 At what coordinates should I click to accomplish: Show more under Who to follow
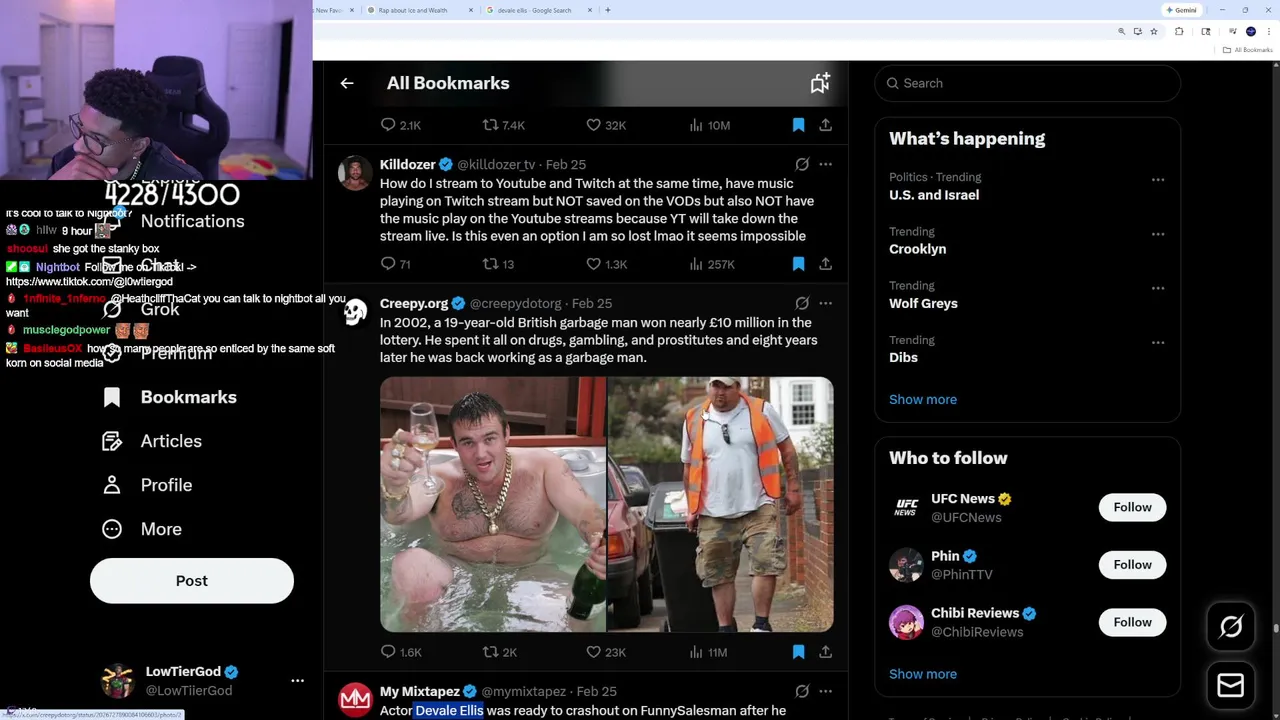[923, 674]
